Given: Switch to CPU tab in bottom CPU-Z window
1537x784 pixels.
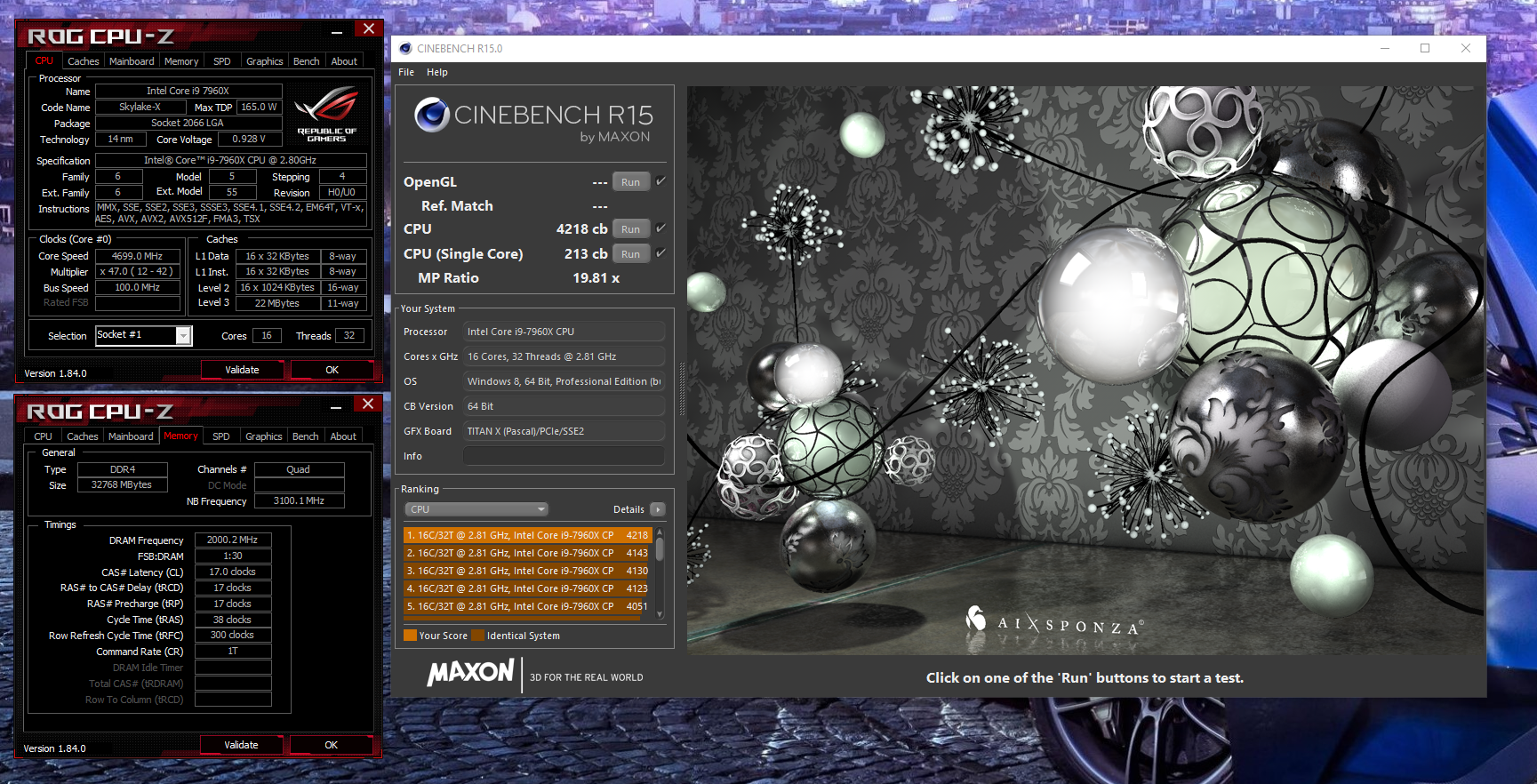Looking at the screenshot, I should 43,436.
